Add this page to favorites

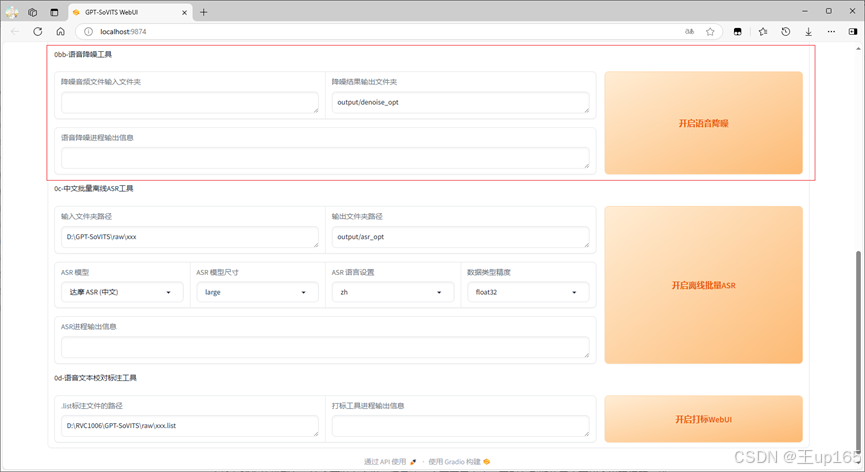tap(710, 31)
